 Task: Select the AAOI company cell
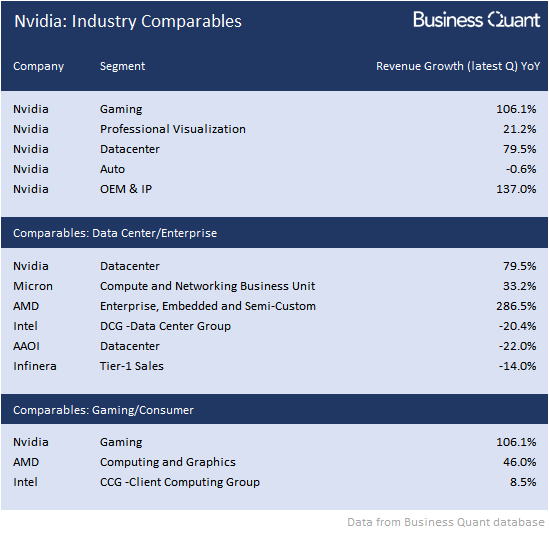coord(26,346)
